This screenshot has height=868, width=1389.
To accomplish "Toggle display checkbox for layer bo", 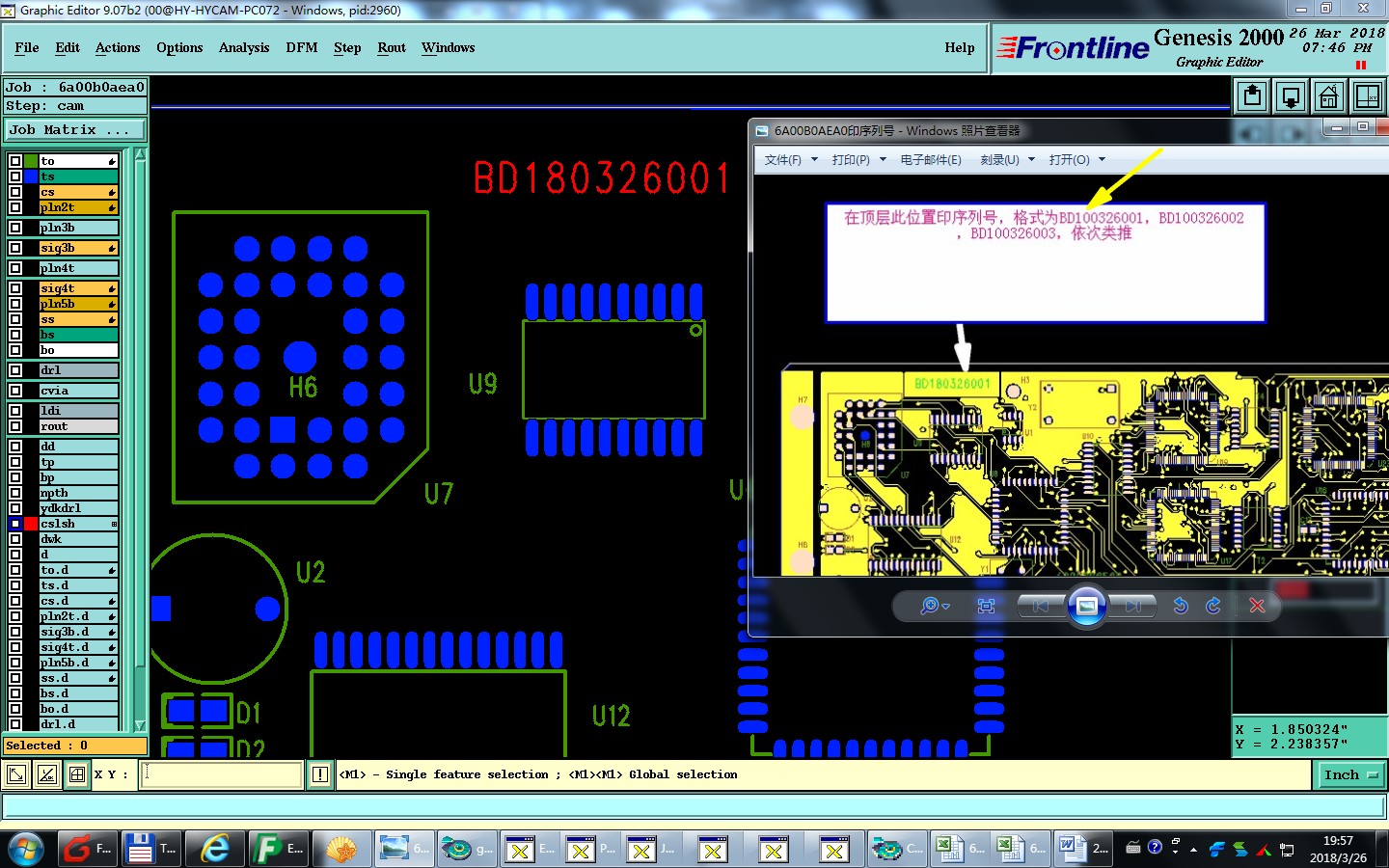I will (14, 350).
